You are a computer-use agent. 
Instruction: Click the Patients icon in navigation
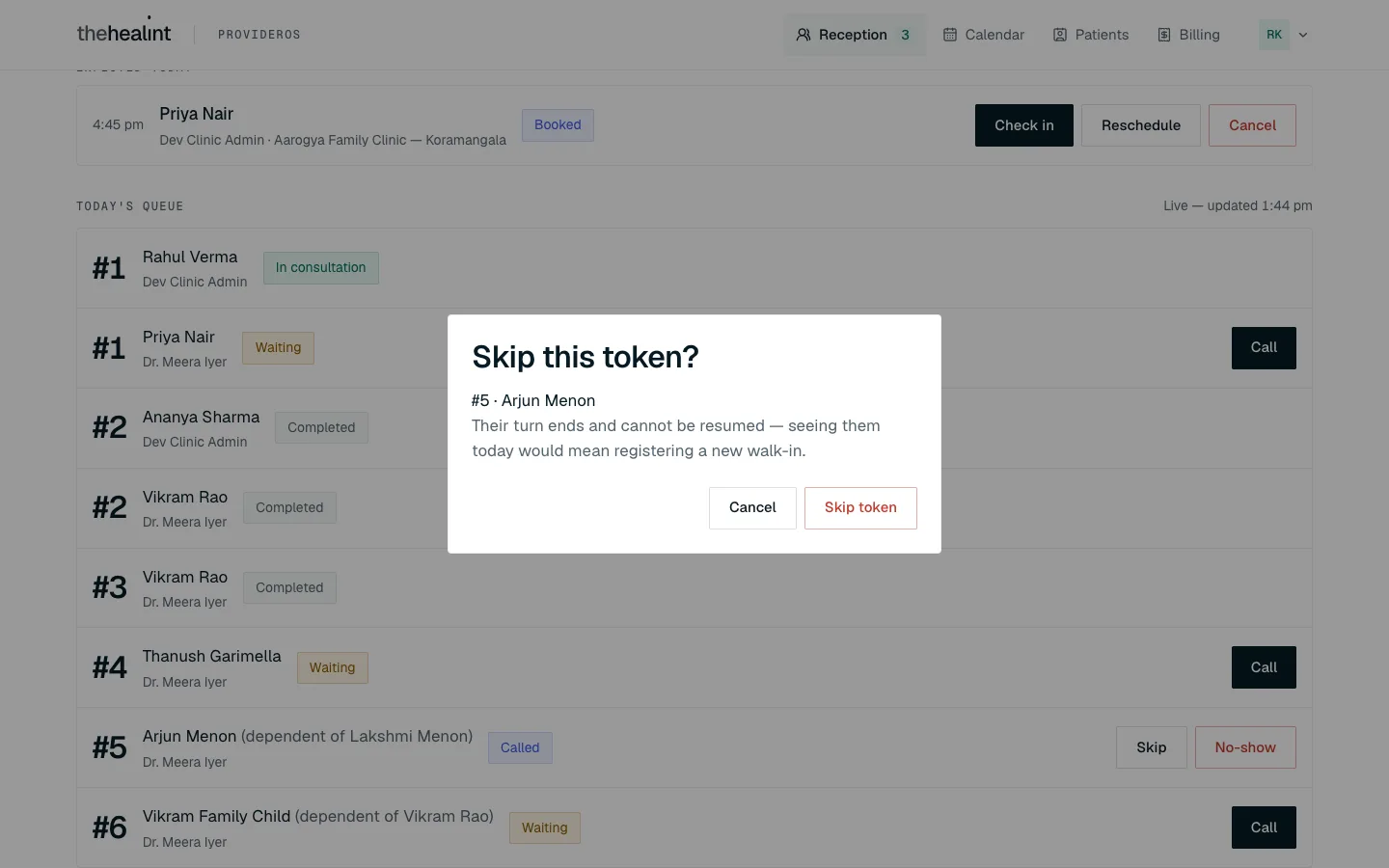[1060, 35]
